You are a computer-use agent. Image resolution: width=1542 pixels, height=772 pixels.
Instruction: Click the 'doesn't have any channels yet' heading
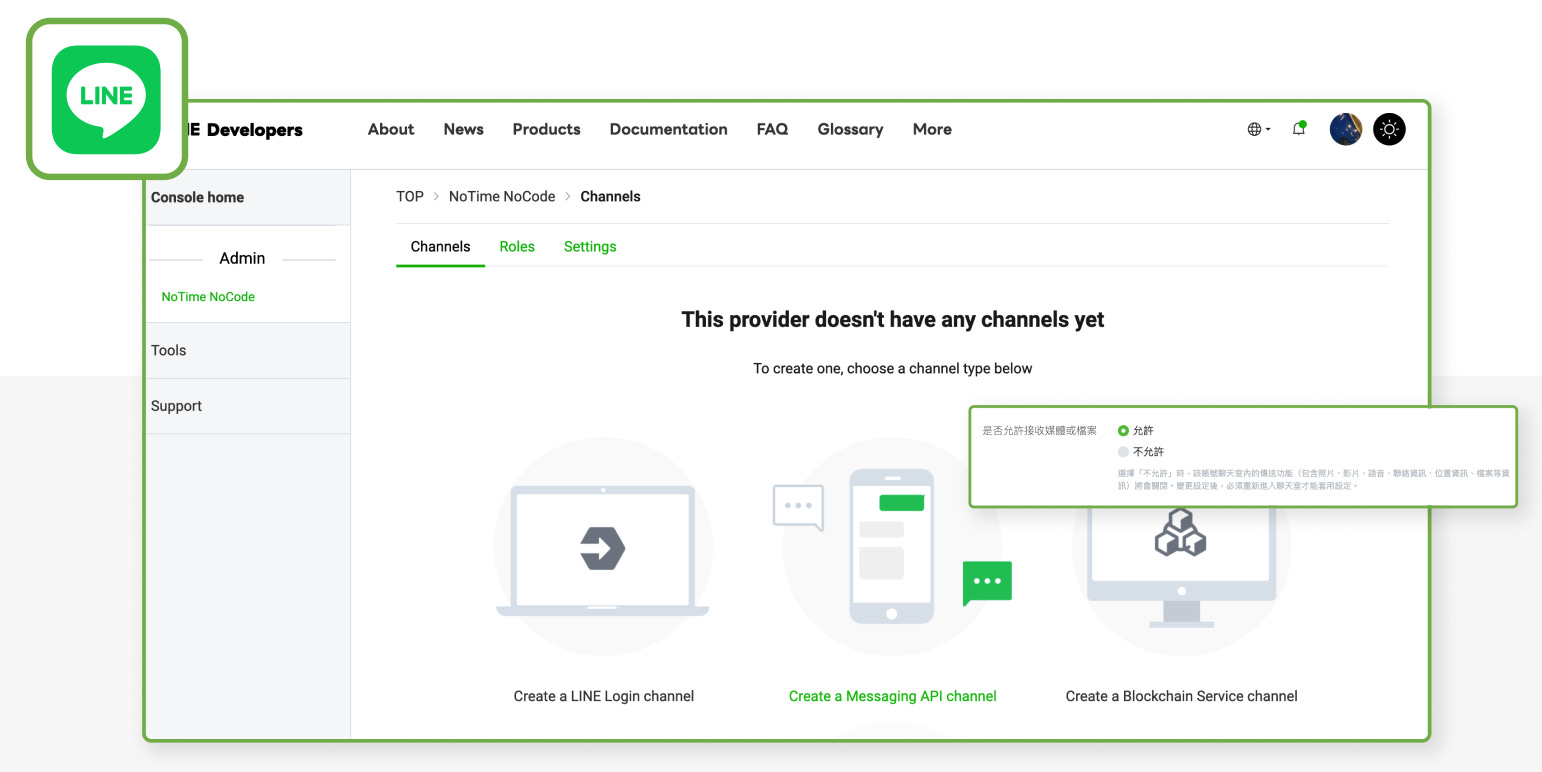tap(893, 320)
